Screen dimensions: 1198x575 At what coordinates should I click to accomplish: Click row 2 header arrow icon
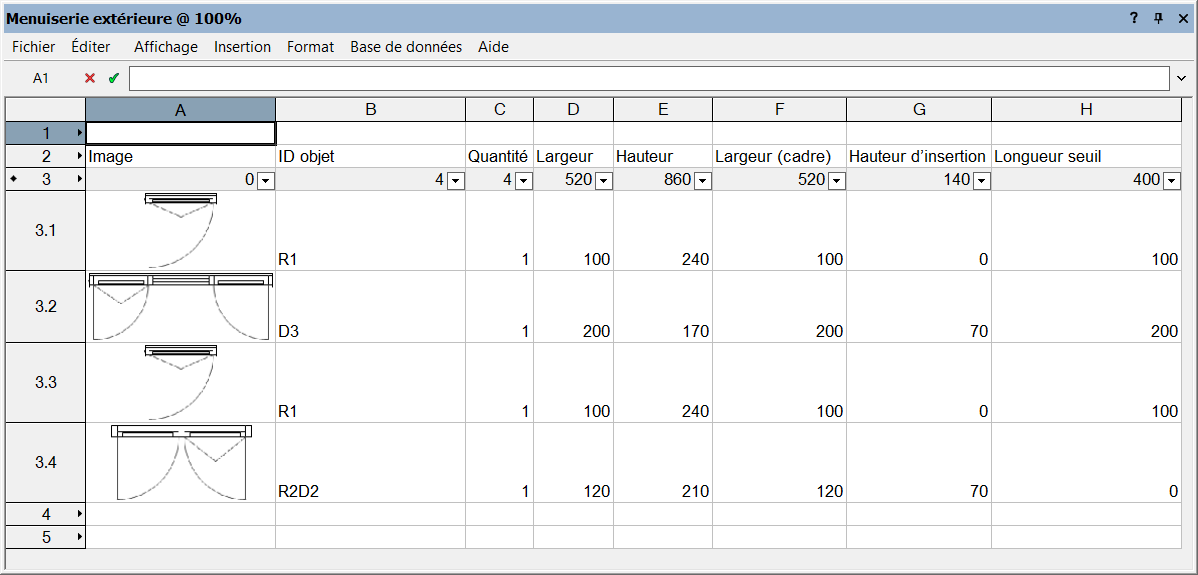point(79,156)
